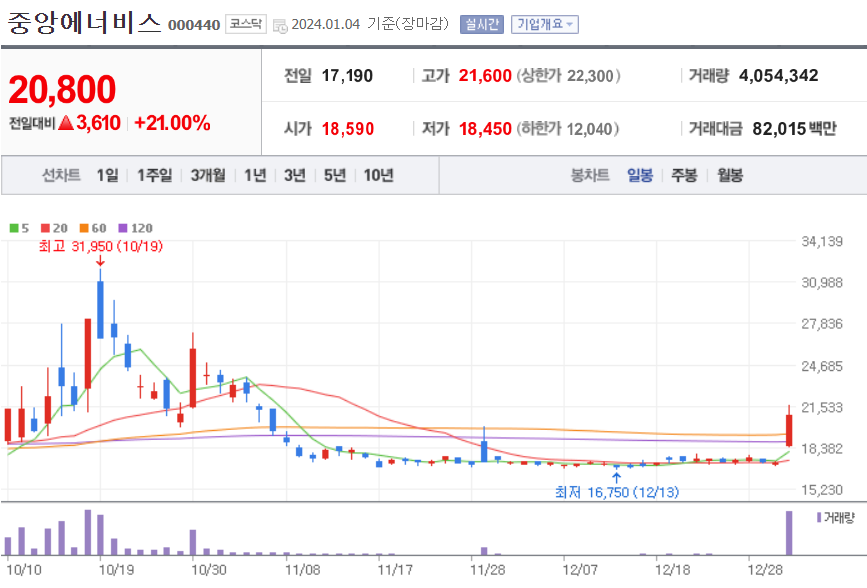
Task: Select the 일봉 daily candle chart
Action: 640,175
